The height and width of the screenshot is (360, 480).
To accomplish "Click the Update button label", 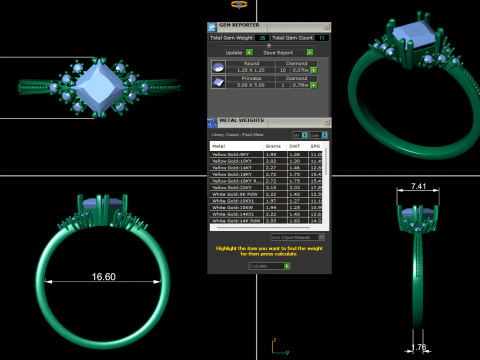I will 234,53.
